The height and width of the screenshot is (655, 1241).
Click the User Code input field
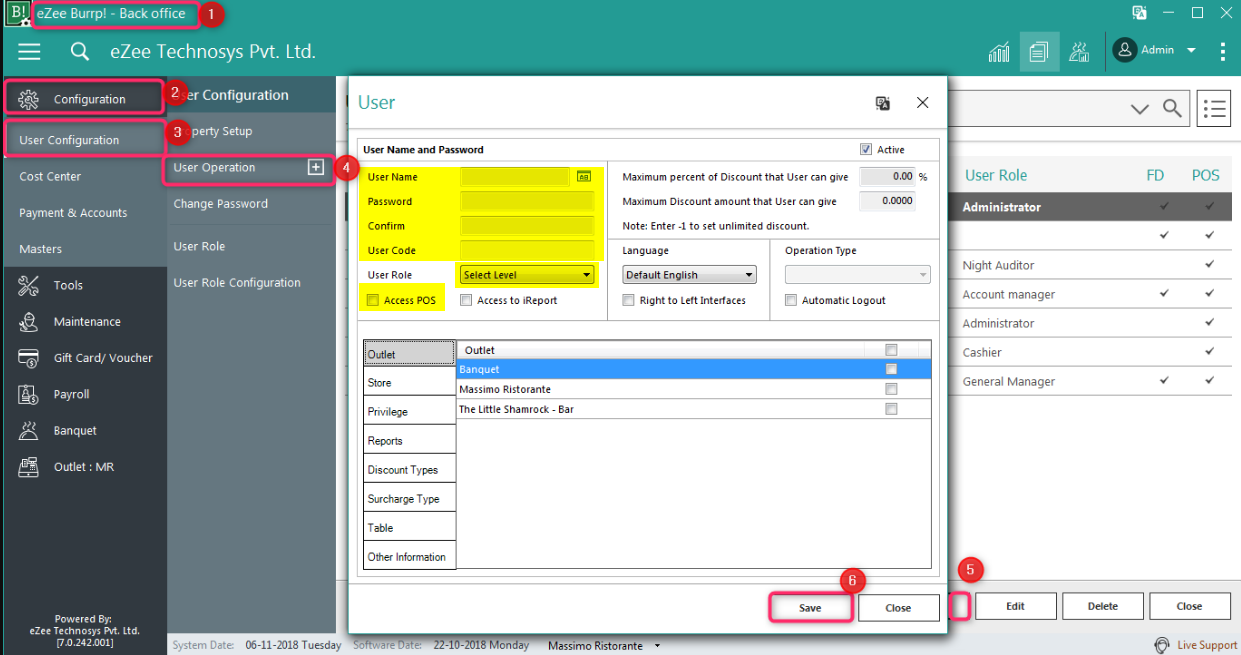click(527, 250)
